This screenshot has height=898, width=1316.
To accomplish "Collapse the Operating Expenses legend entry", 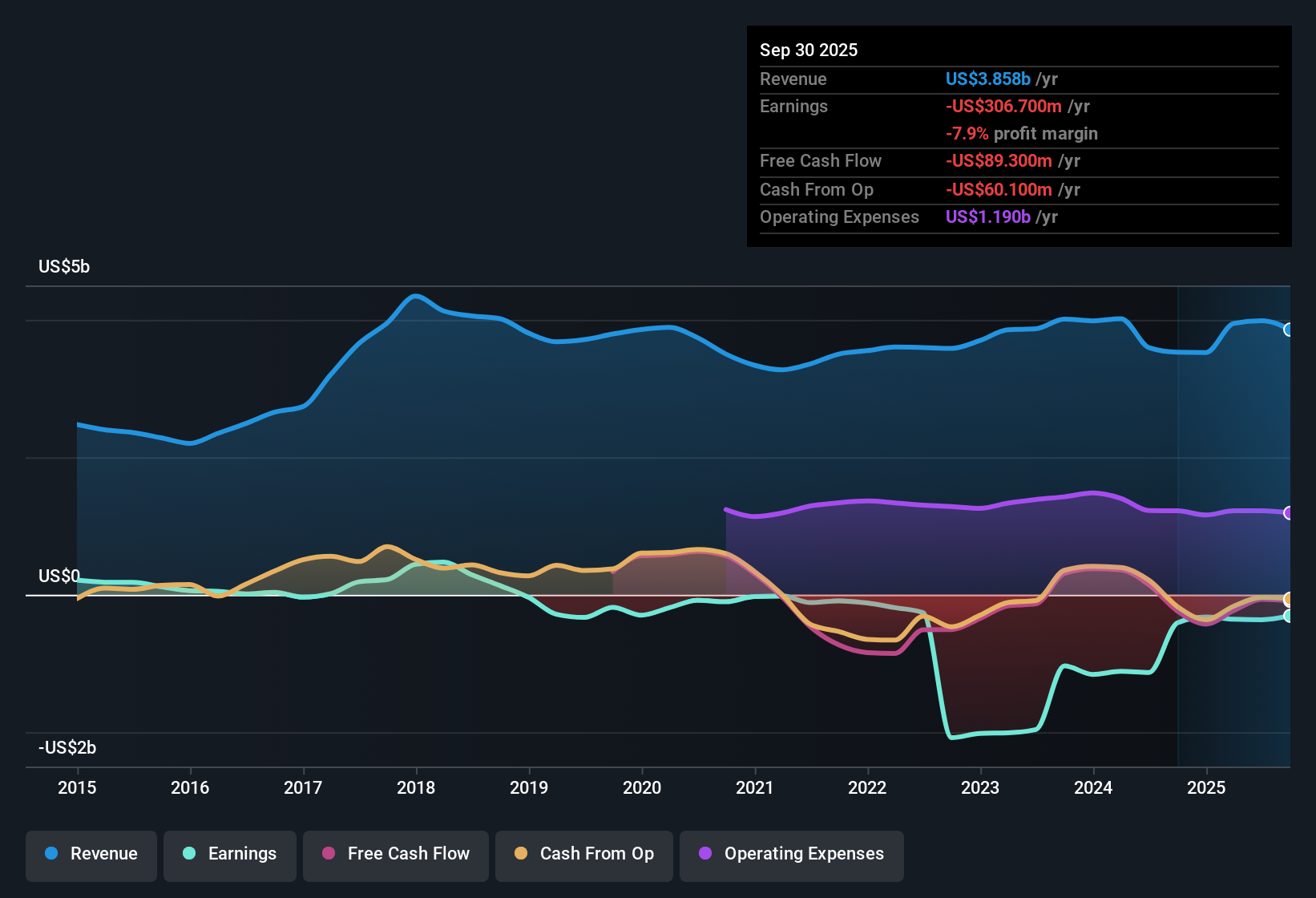I will click(x=791, y=854).
